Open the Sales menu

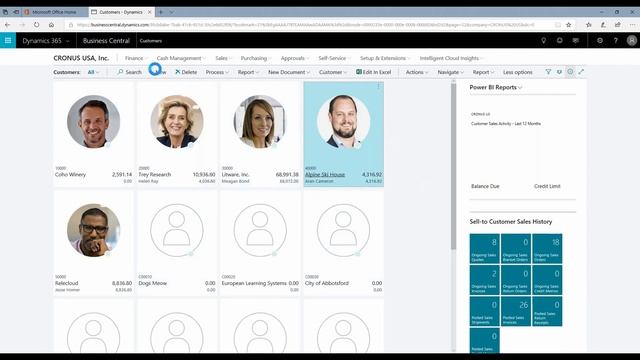click(x=223, y=58)
